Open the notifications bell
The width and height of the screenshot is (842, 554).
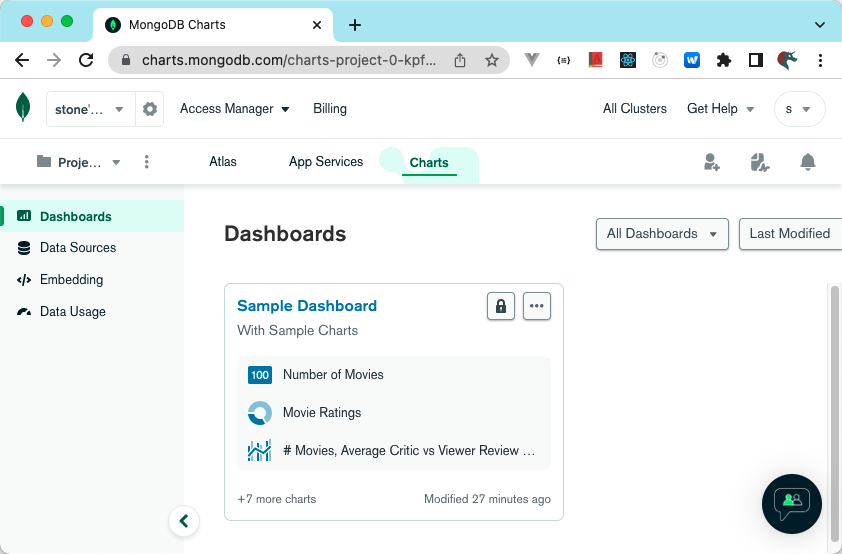point(808,162)
